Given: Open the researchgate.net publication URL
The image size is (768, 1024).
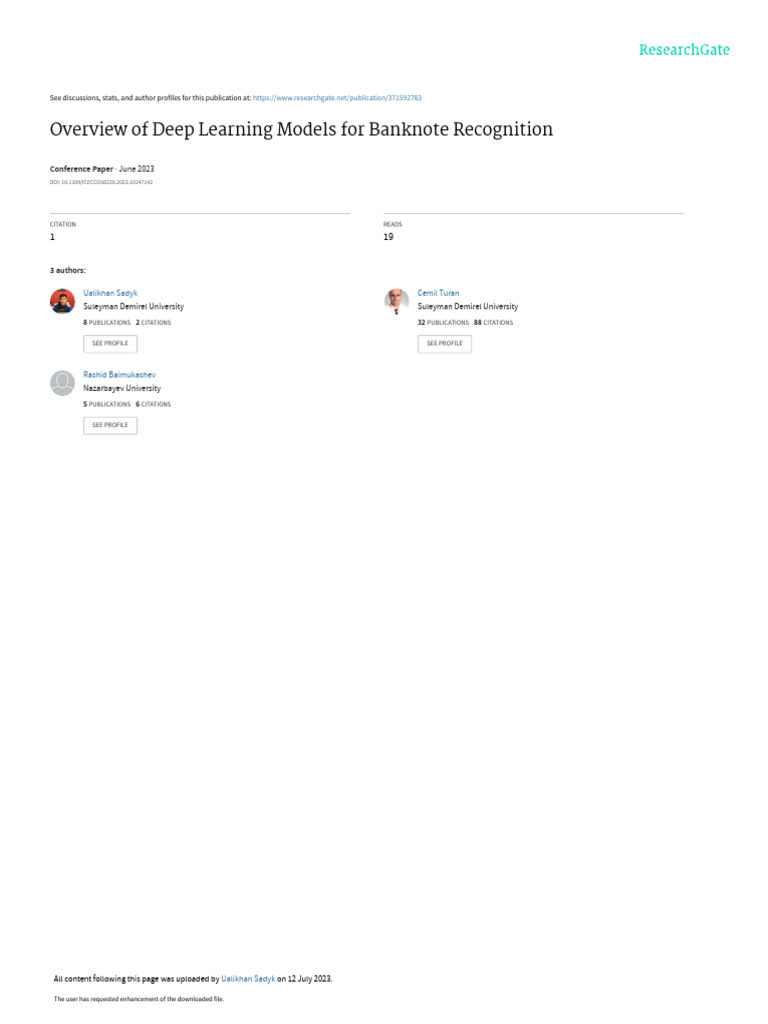Looking at the screenshot, I should pos(337,98).
